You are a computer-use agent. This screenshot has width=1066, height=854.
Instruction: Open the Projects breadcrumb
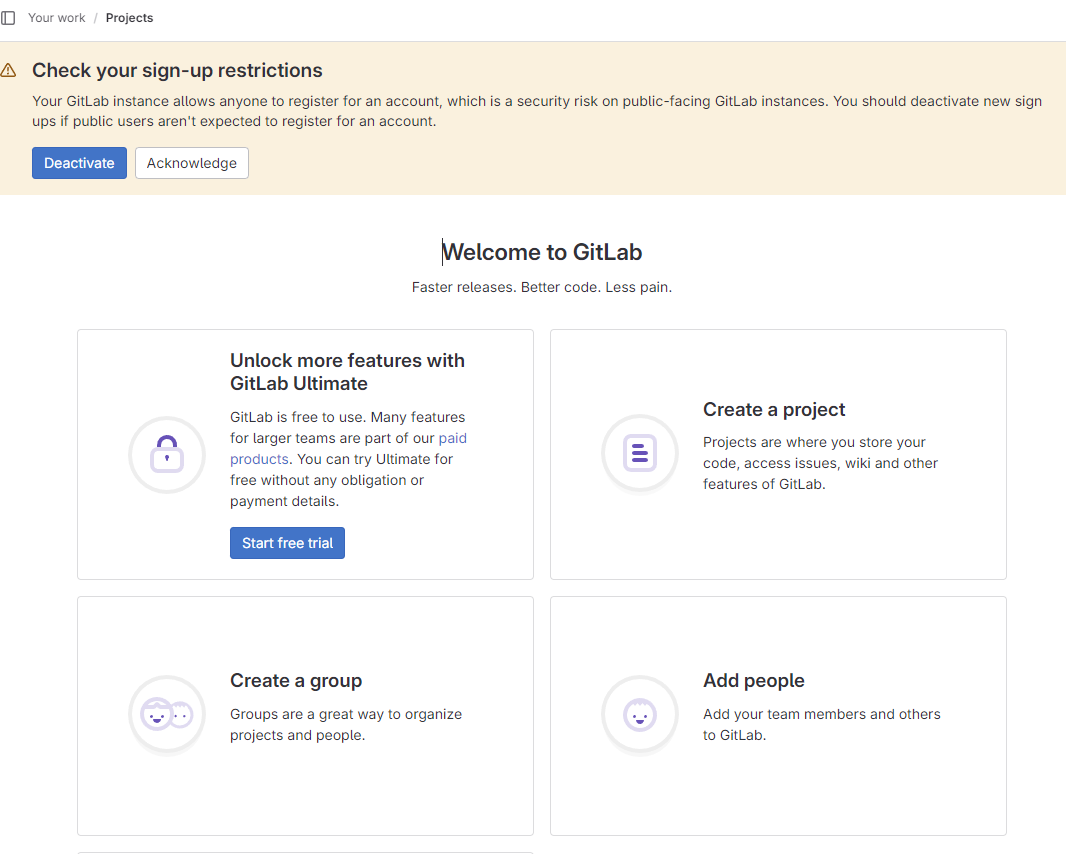(x=129, y=18)
